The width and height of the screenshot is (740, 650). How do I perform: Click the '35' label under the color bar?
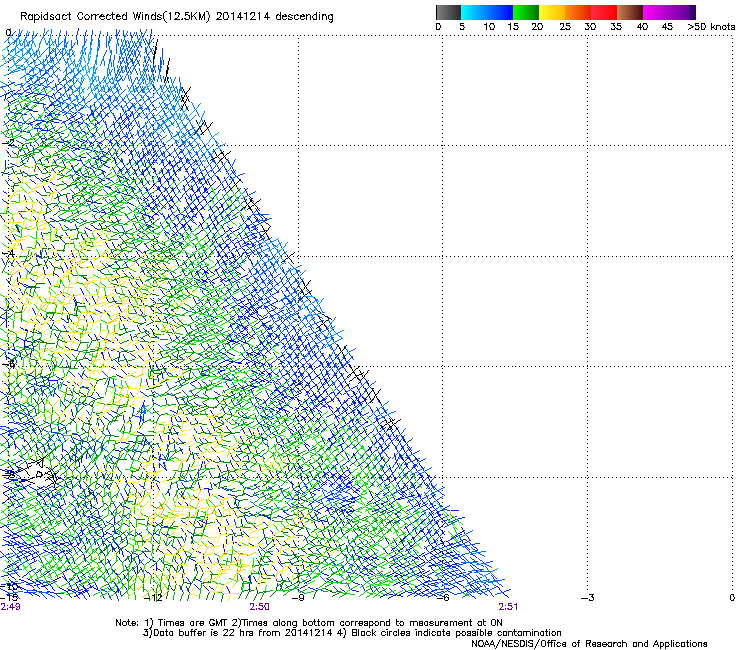click(616, 27)
